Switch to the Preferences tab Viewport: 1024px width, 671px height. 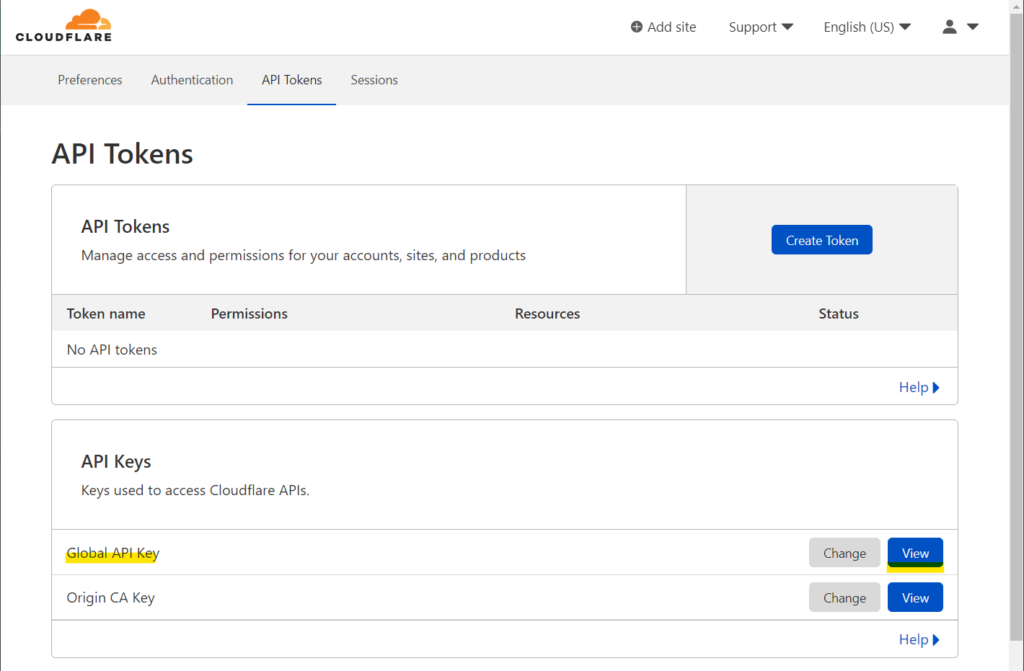[90, 80]
